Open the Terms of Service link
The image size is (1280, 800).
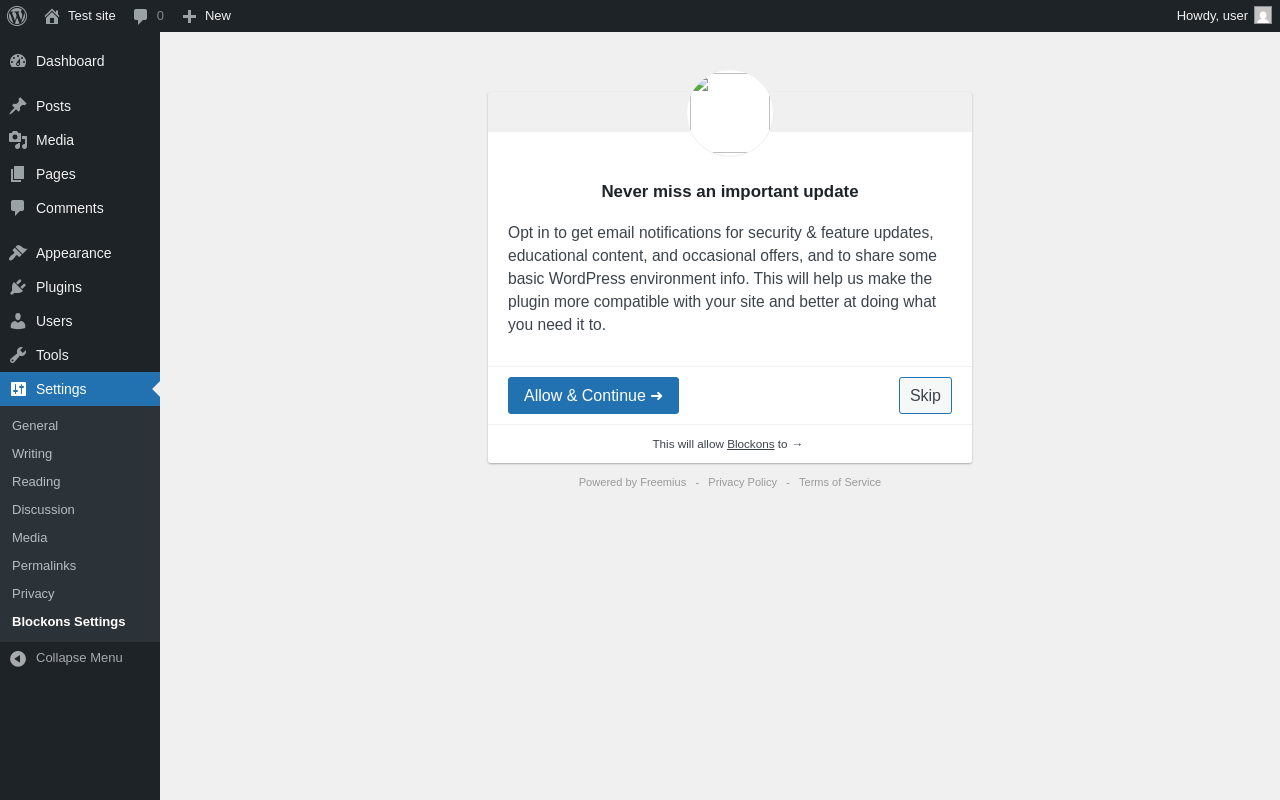(x=840, y=482)
